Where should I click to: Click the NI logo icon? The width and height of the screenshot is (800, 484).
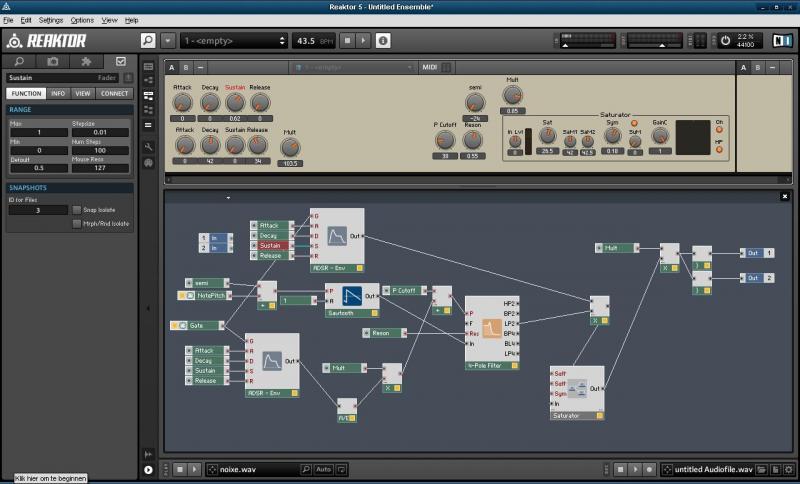(782, 40)
